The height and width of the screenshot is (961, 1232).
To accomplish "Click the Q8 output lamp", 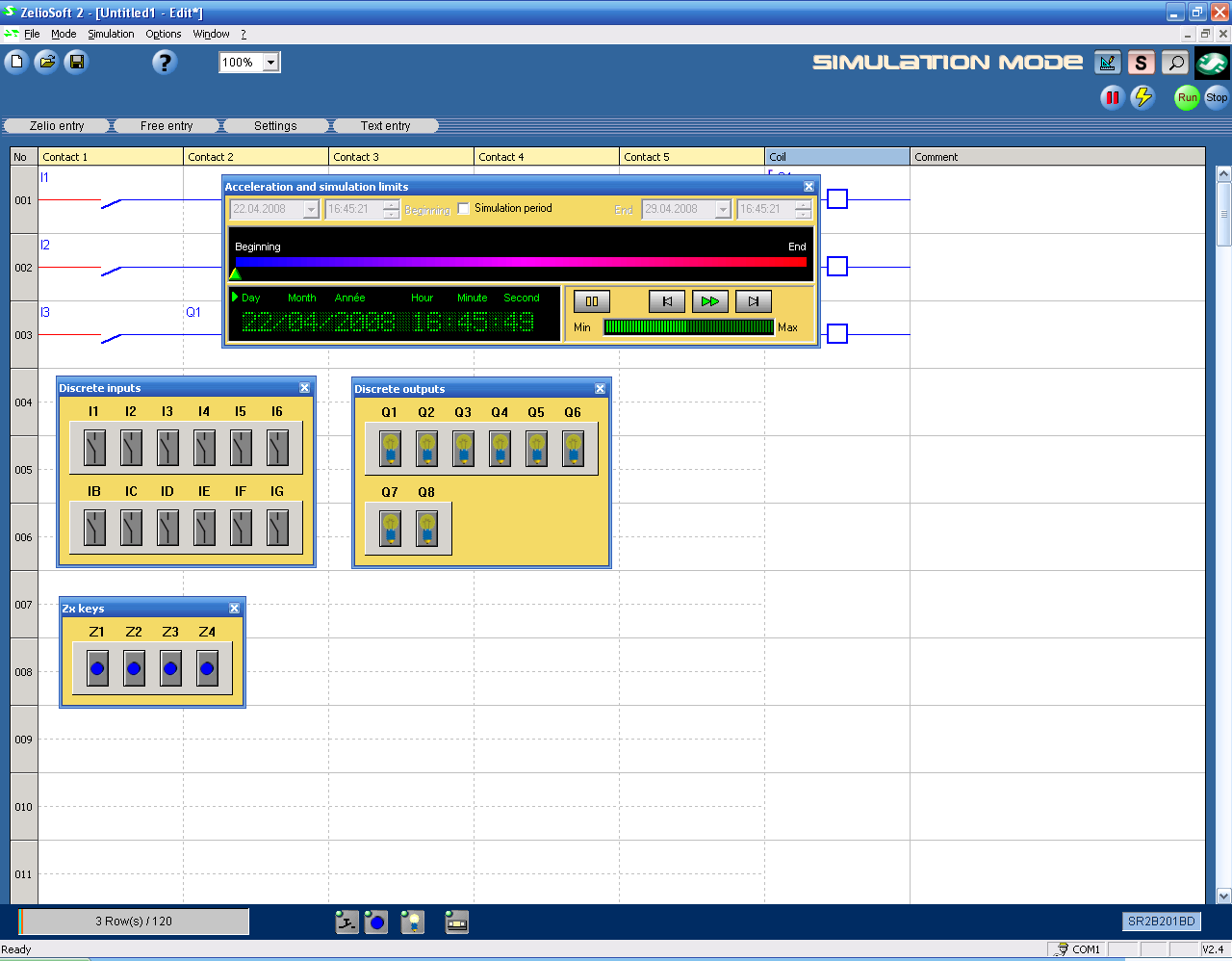I will point(426,529).
